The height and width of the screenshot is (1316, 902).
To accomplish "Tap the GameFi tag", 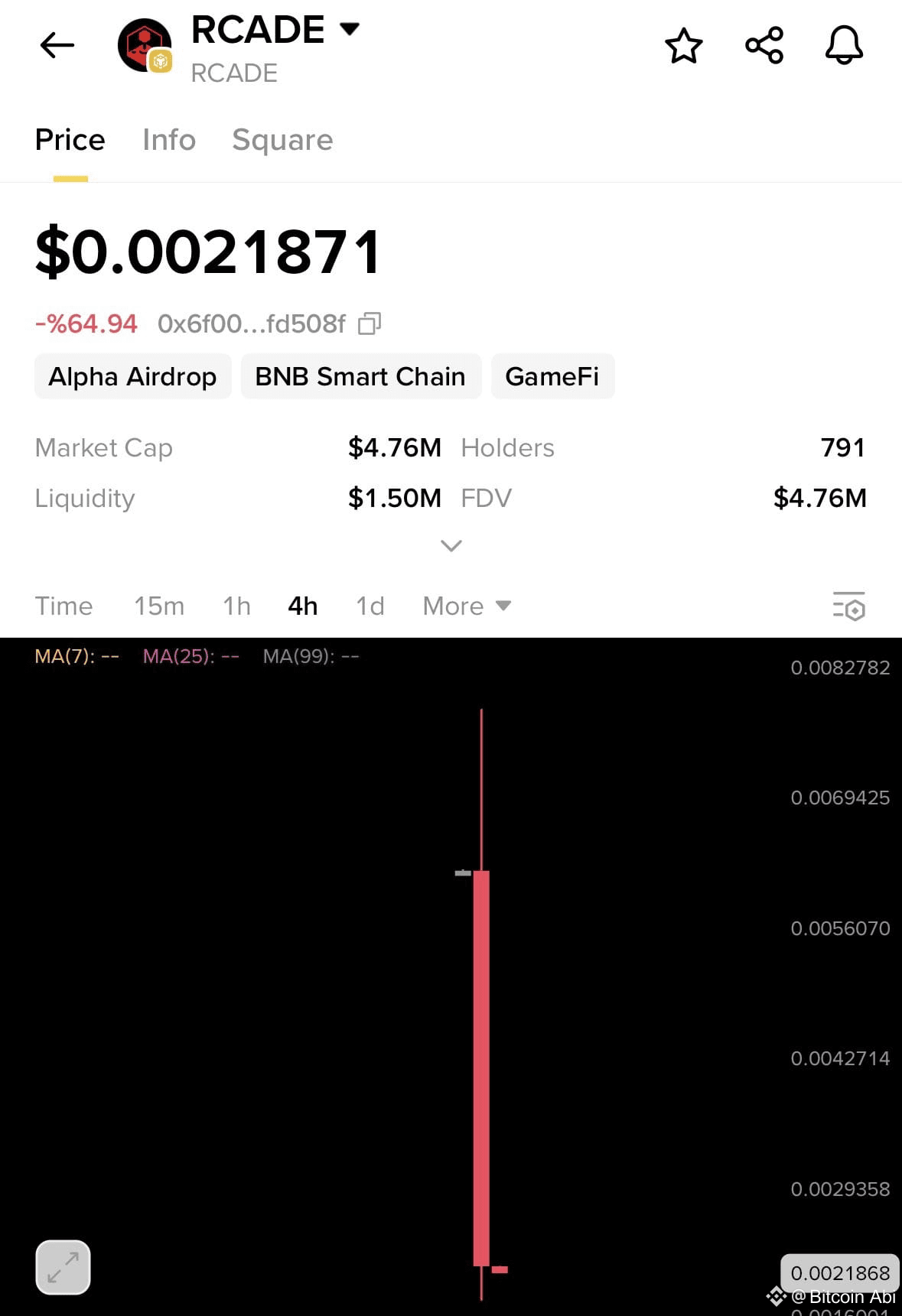I will tap(552, 376).
